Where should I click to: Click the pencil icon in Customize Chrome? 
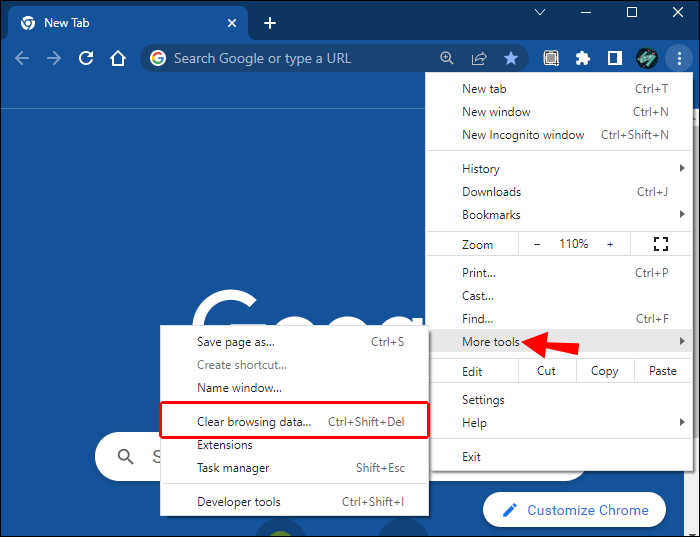coord(510,510)
